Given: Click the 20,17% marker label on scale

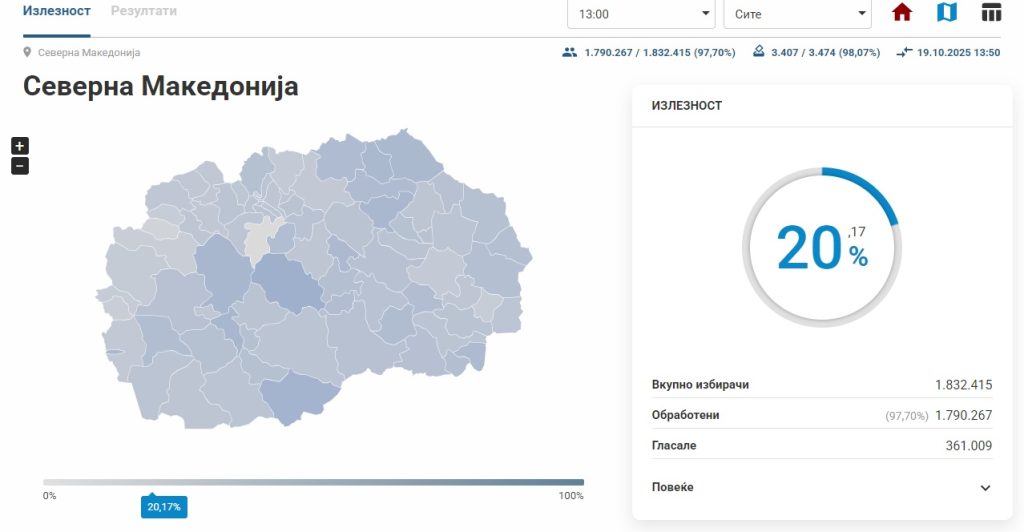Looking at the screenshot, I should 164,507.
